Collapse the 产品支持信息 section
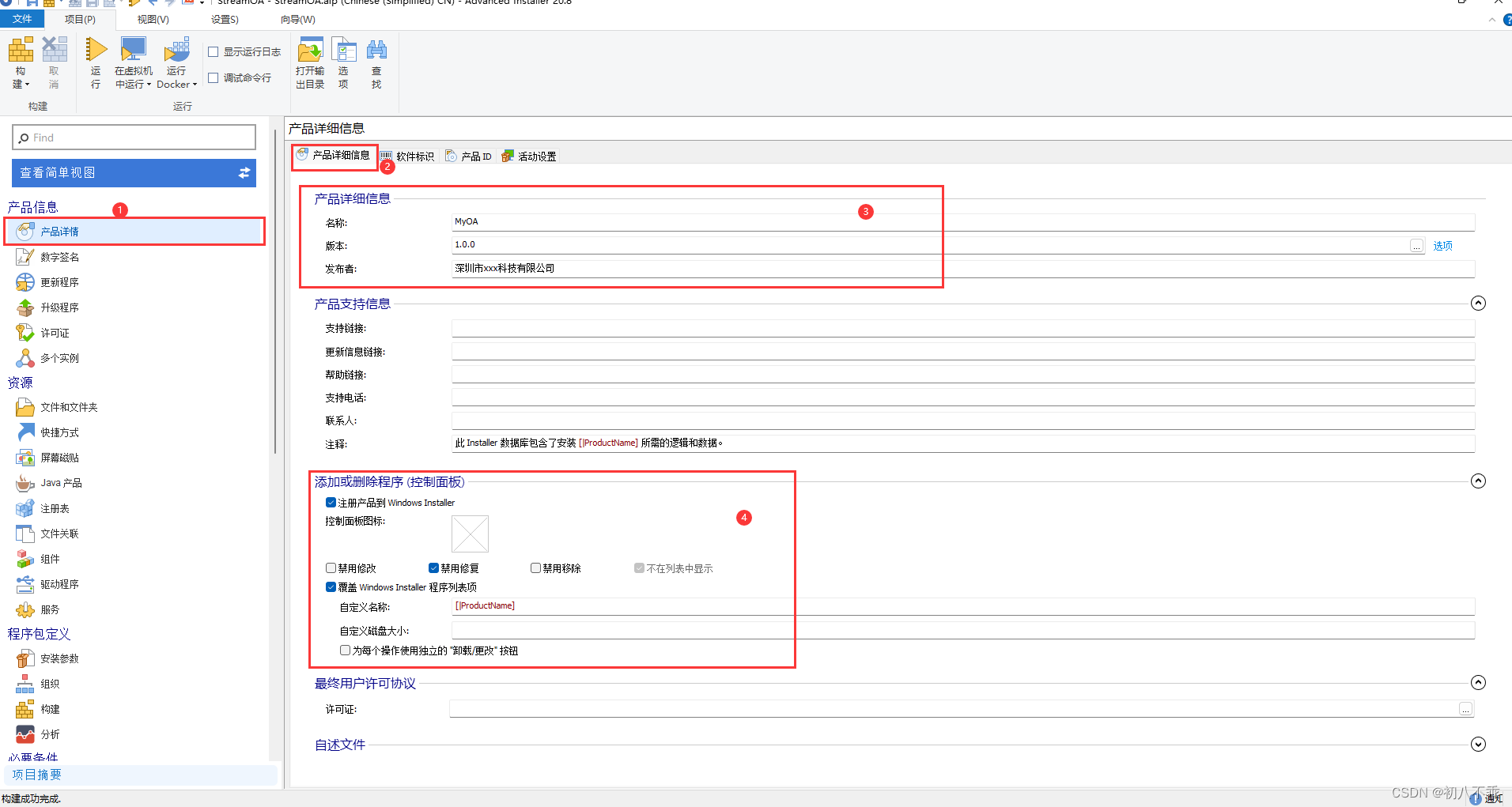Image resolution: width=1512 pixels, height=807 pixels. click(x=1478, y=304)
